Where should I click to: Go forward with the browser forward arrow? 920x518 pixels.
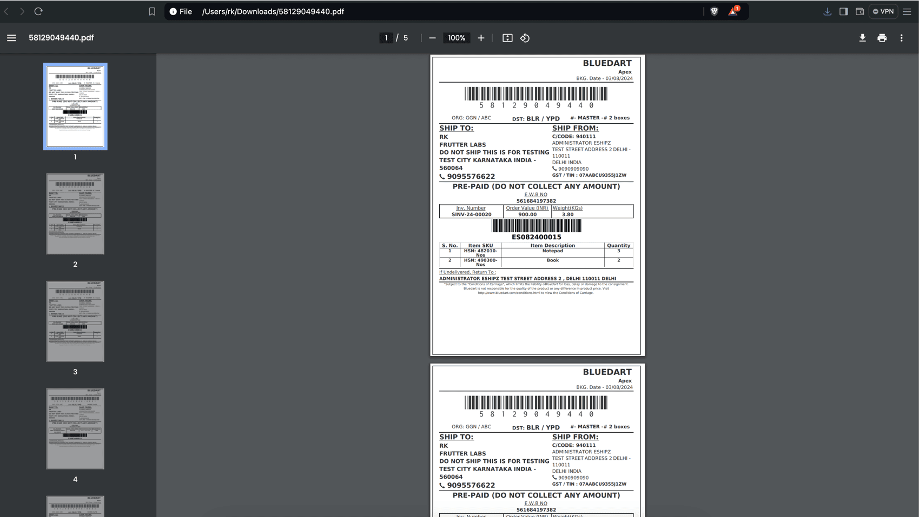tap(22, 11)
